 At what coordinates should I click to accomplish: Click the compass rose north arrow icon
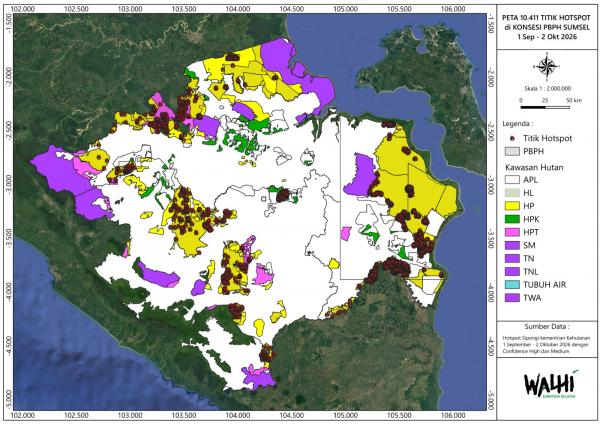click(x=547, y=67)
